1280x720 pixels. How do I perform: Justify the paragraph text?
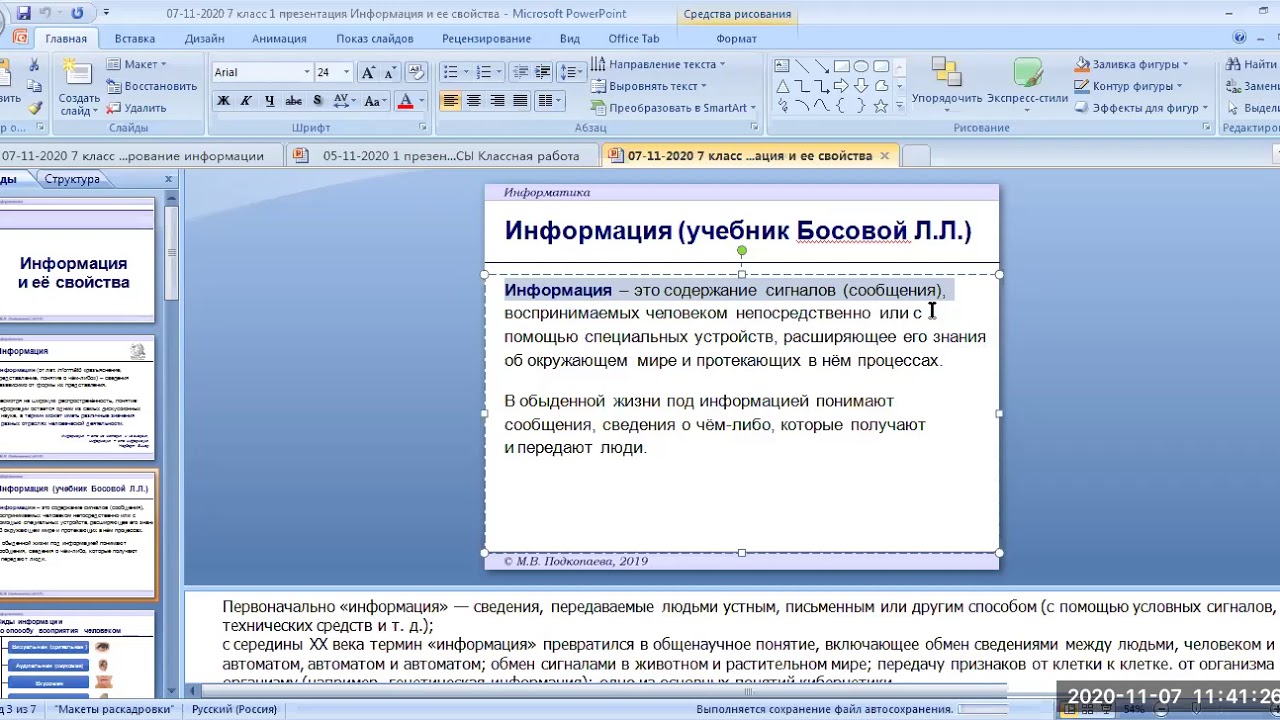click(520, 101)
